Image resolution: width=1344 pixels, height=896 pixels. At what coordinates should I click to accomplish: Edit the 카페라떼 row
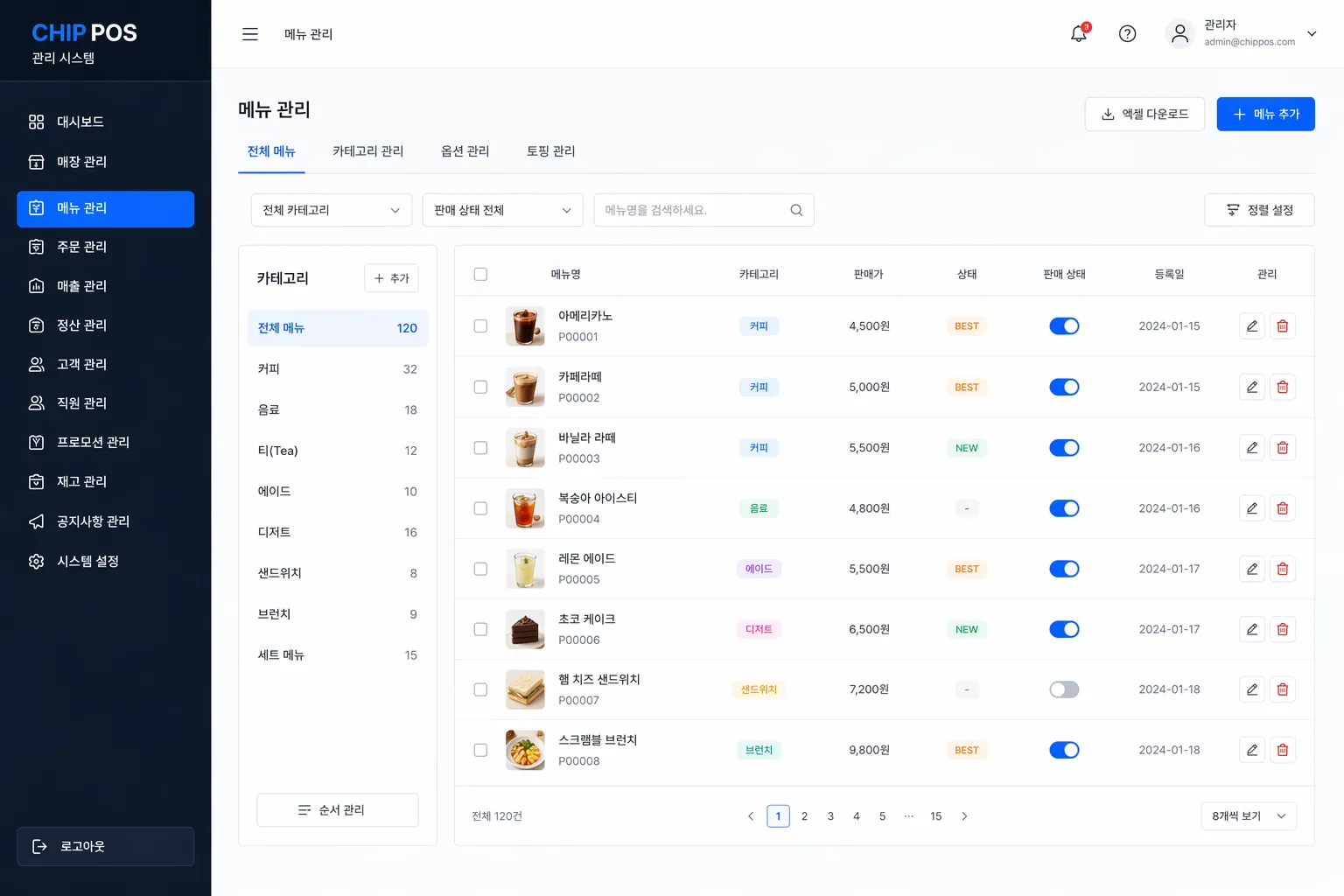click(x=1252, y=387)
